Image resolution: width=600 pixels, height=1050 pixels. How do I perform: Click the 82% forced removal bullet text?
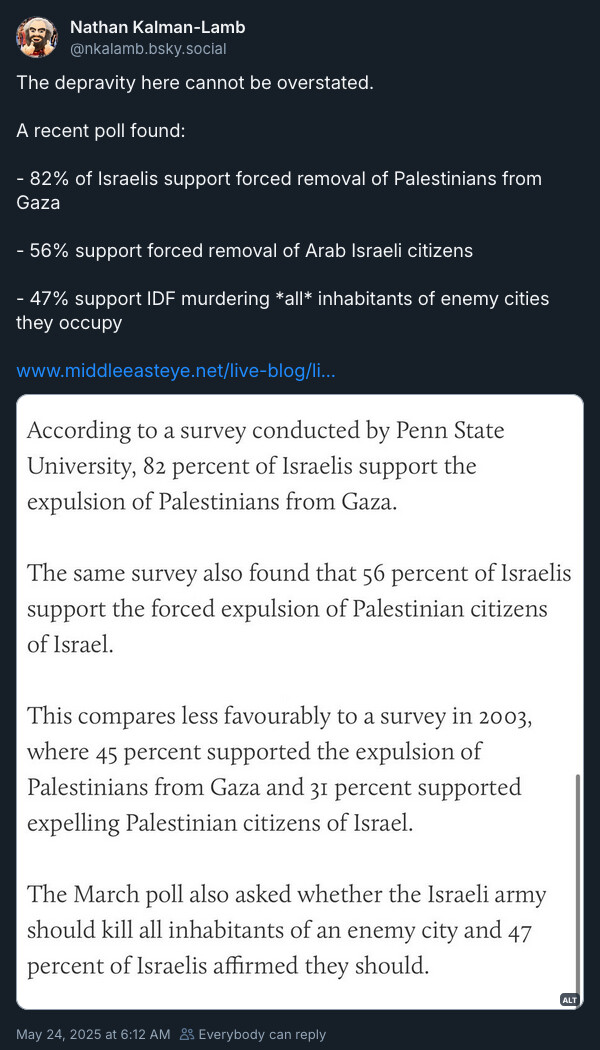279,190
